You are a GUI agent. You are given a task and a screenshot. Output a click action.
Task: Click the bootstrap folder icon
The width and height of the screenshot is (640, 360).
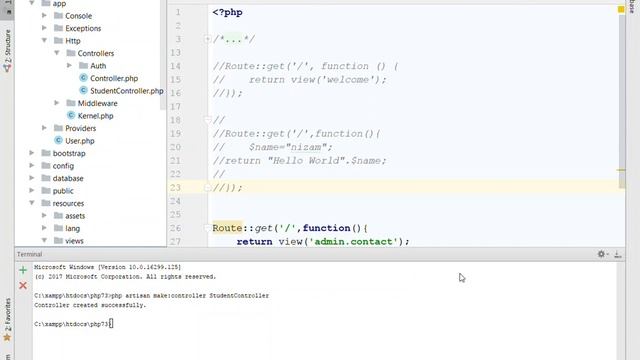tap(46, 153)
